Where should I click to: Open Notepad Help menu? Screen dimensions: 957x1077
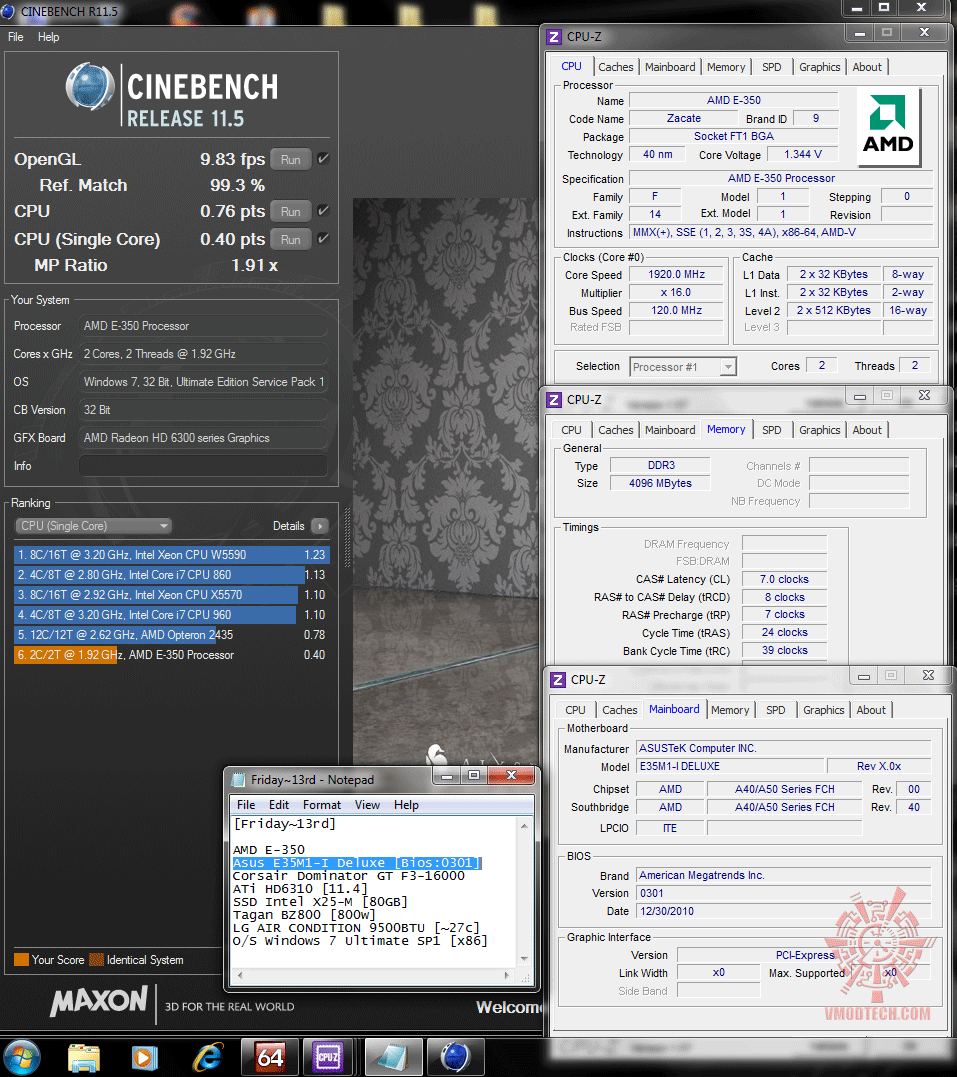click(406, 805)
